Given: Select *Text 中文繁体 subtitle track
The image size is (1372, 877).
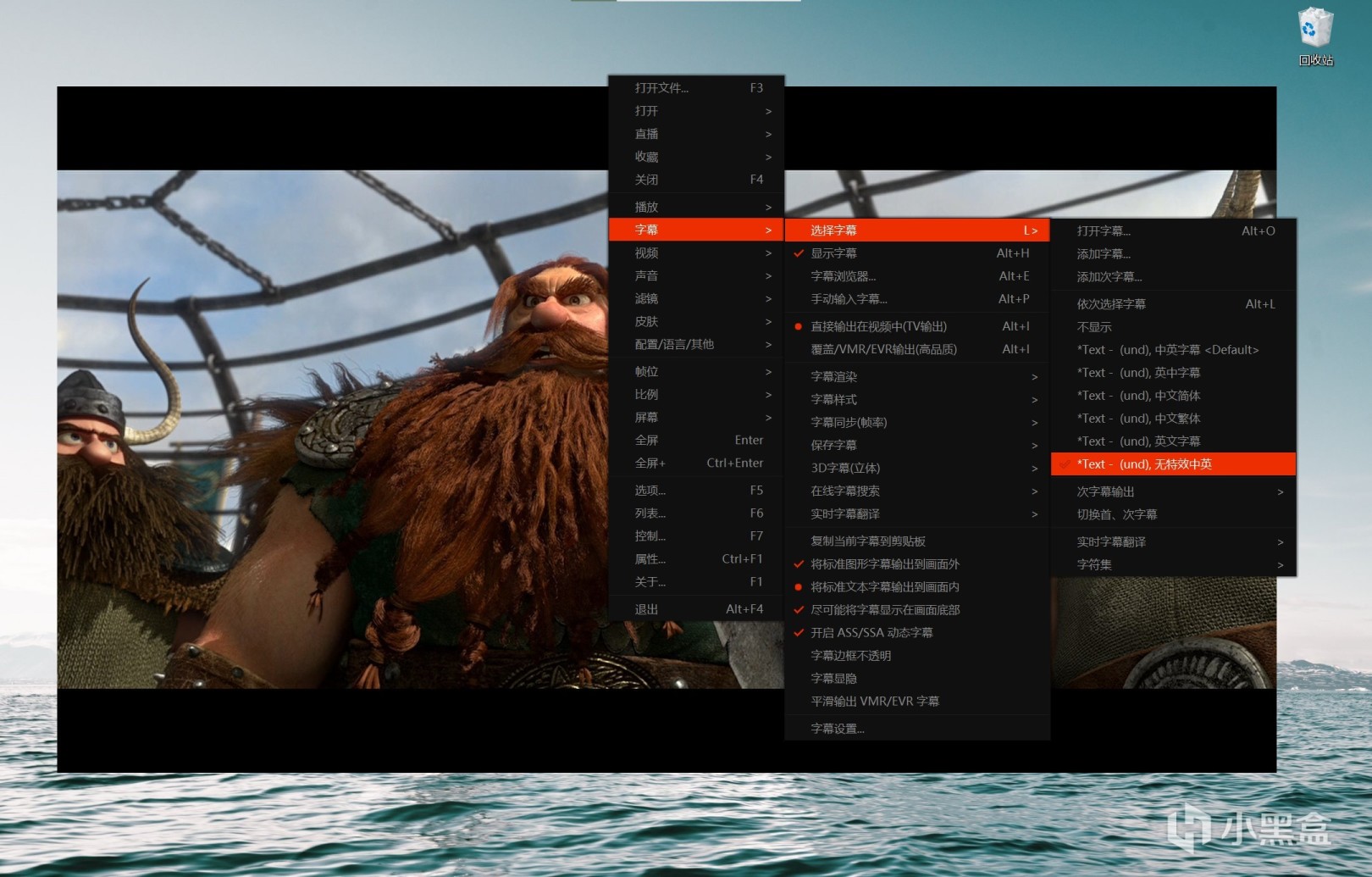Looking at the screenshot, I should pyautogui.click(x=1174, y=418).
